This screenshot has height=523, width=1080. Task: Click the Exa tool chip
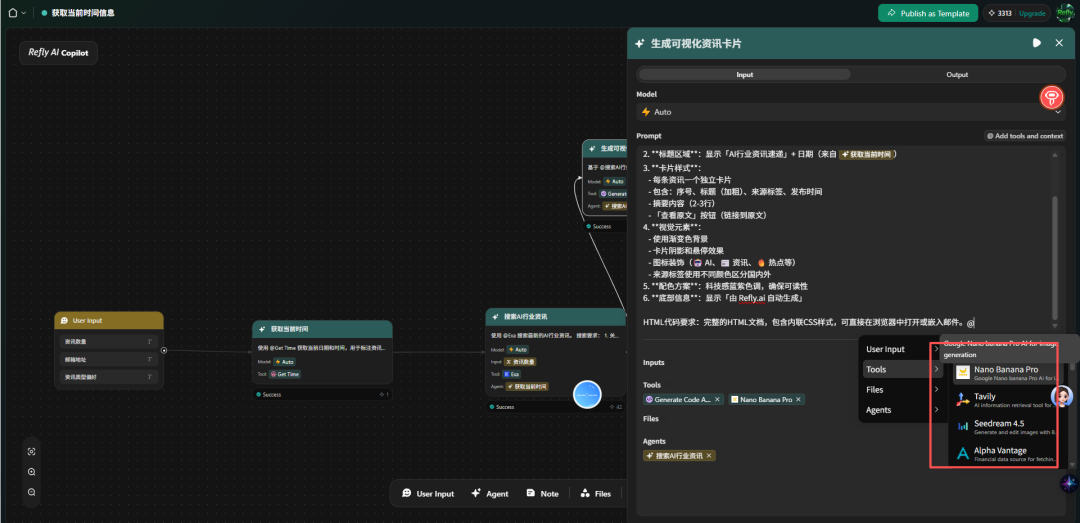511,374
